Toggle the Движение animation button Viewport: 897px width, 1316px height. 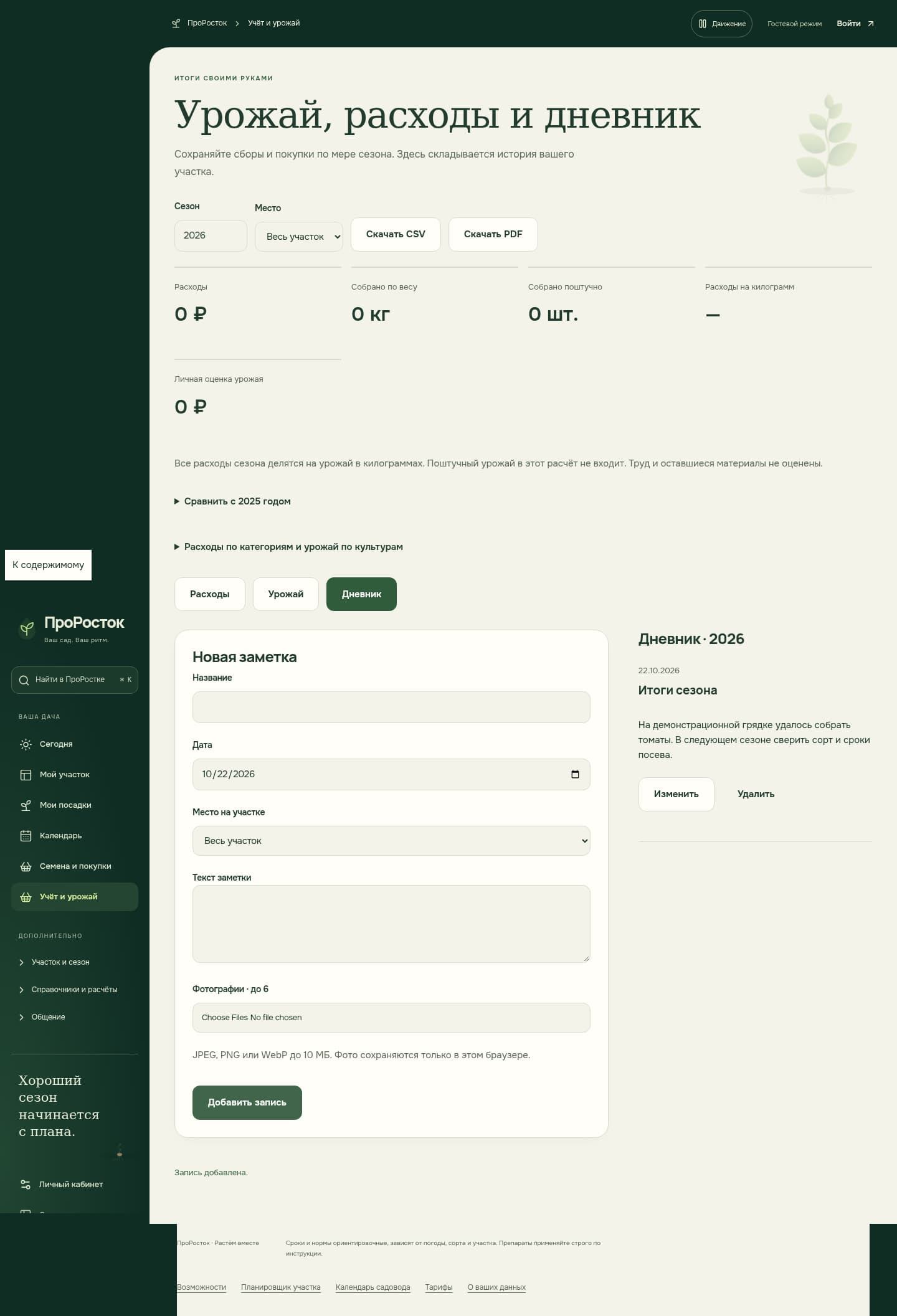click(x=721, y=24)
